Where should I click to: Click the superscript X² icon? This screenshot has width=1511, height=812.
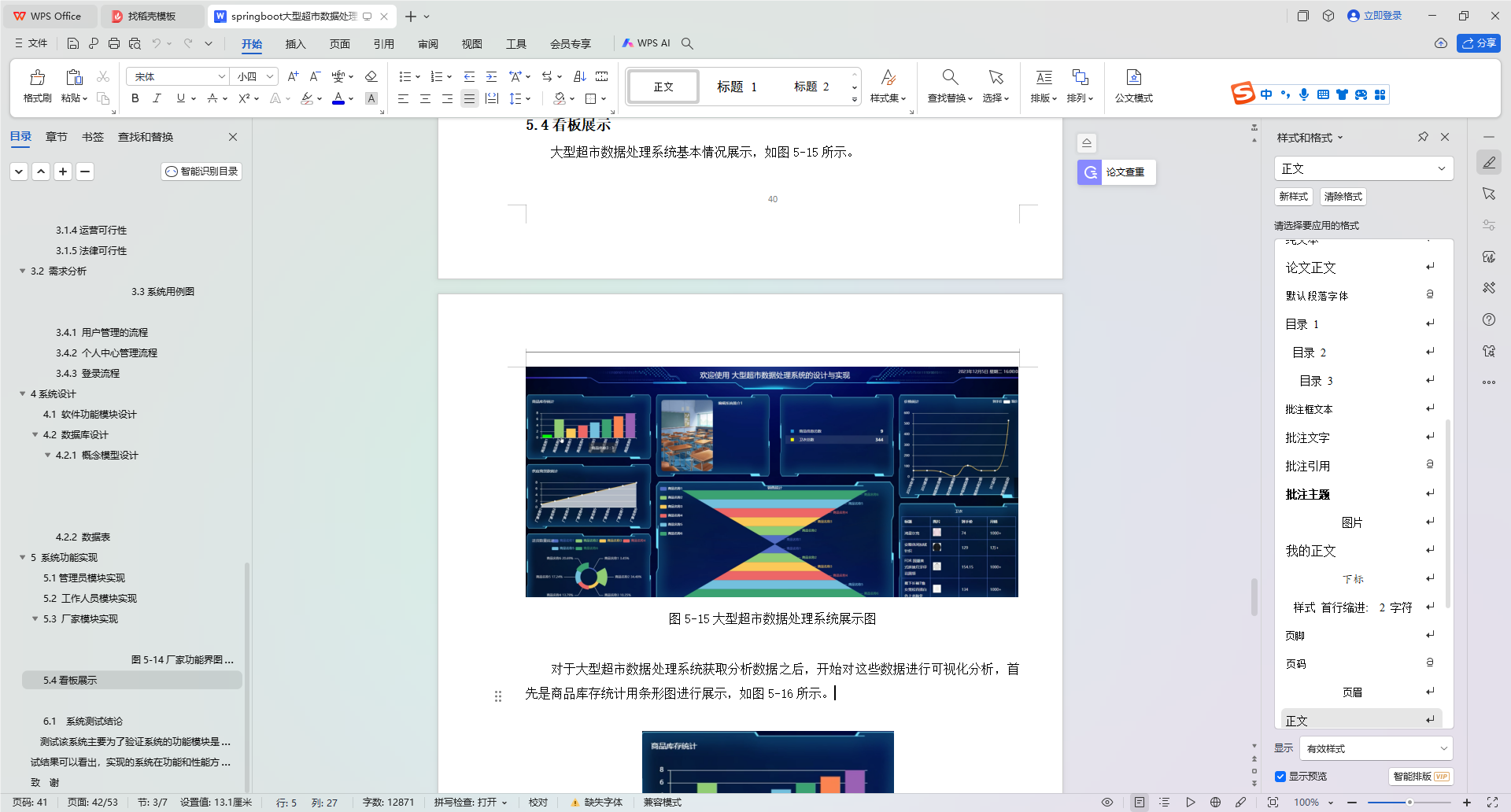[x=244, y=98]
